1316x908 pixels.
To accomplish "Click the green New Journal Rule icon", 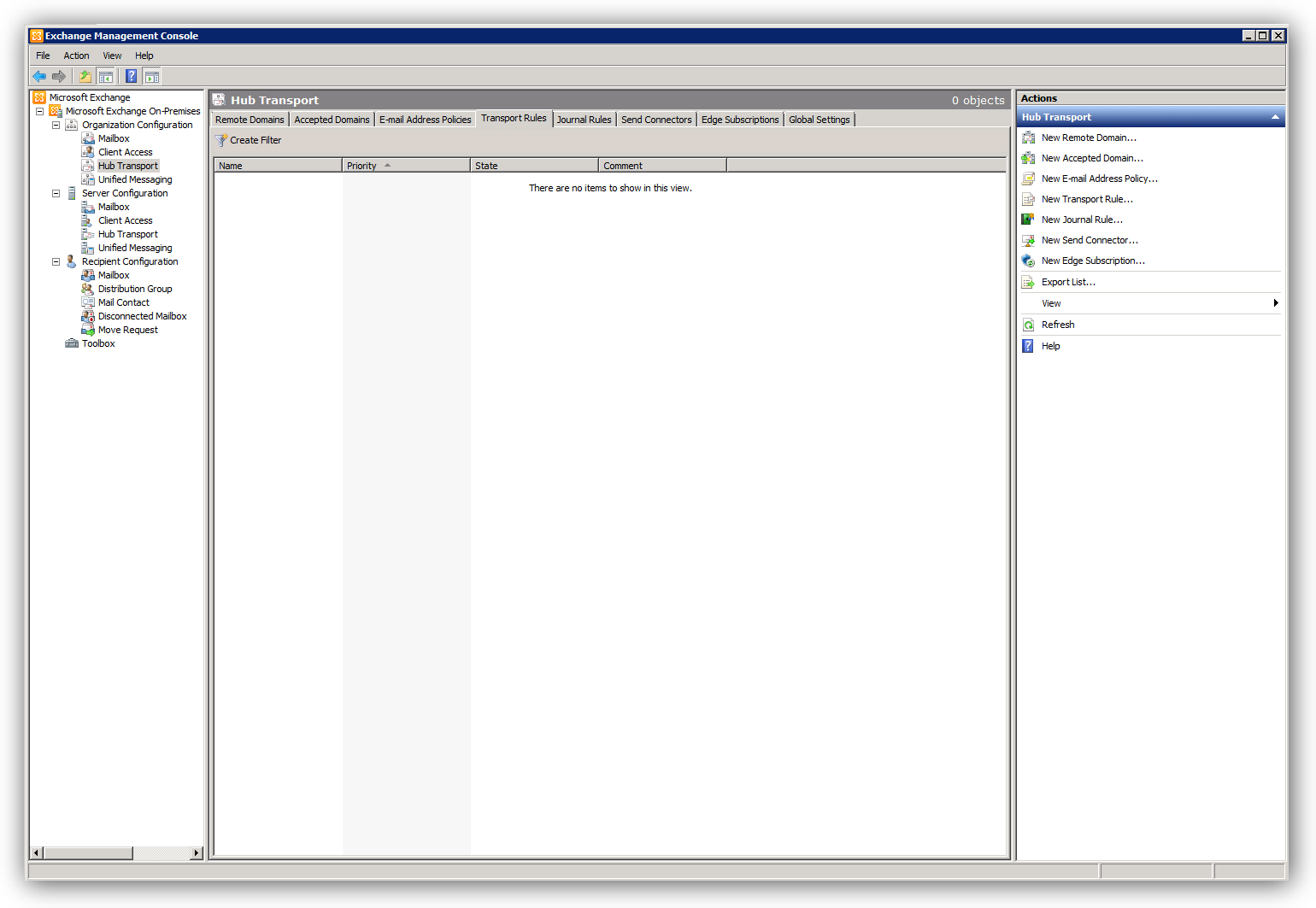I will (x=1028, y=220).
